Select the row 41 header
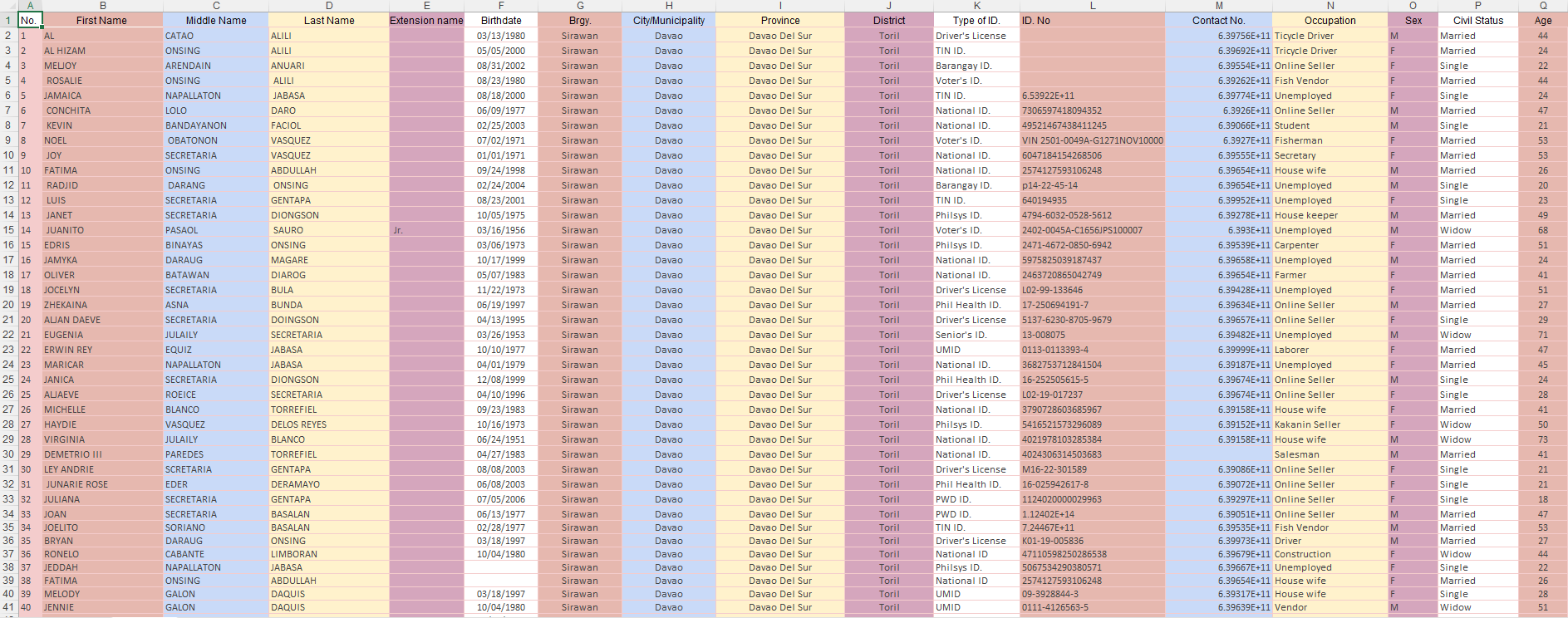Image resolution: width=1568 pixels, height=618 pixels. pos(8,607)
